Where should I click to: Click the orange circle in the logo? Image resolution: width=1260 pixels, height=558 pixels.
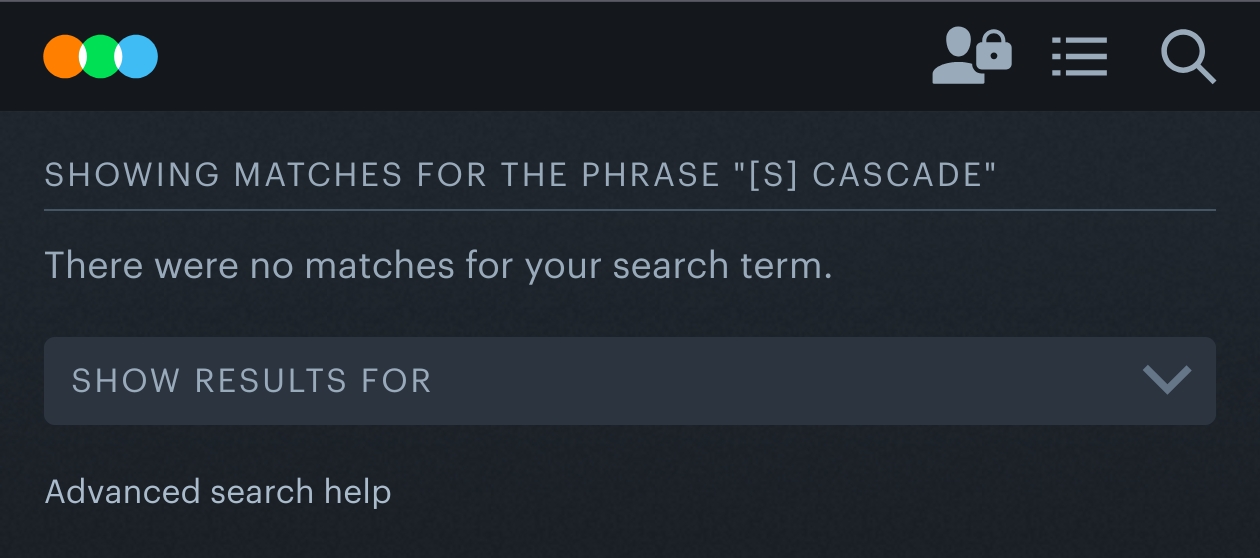62,57
